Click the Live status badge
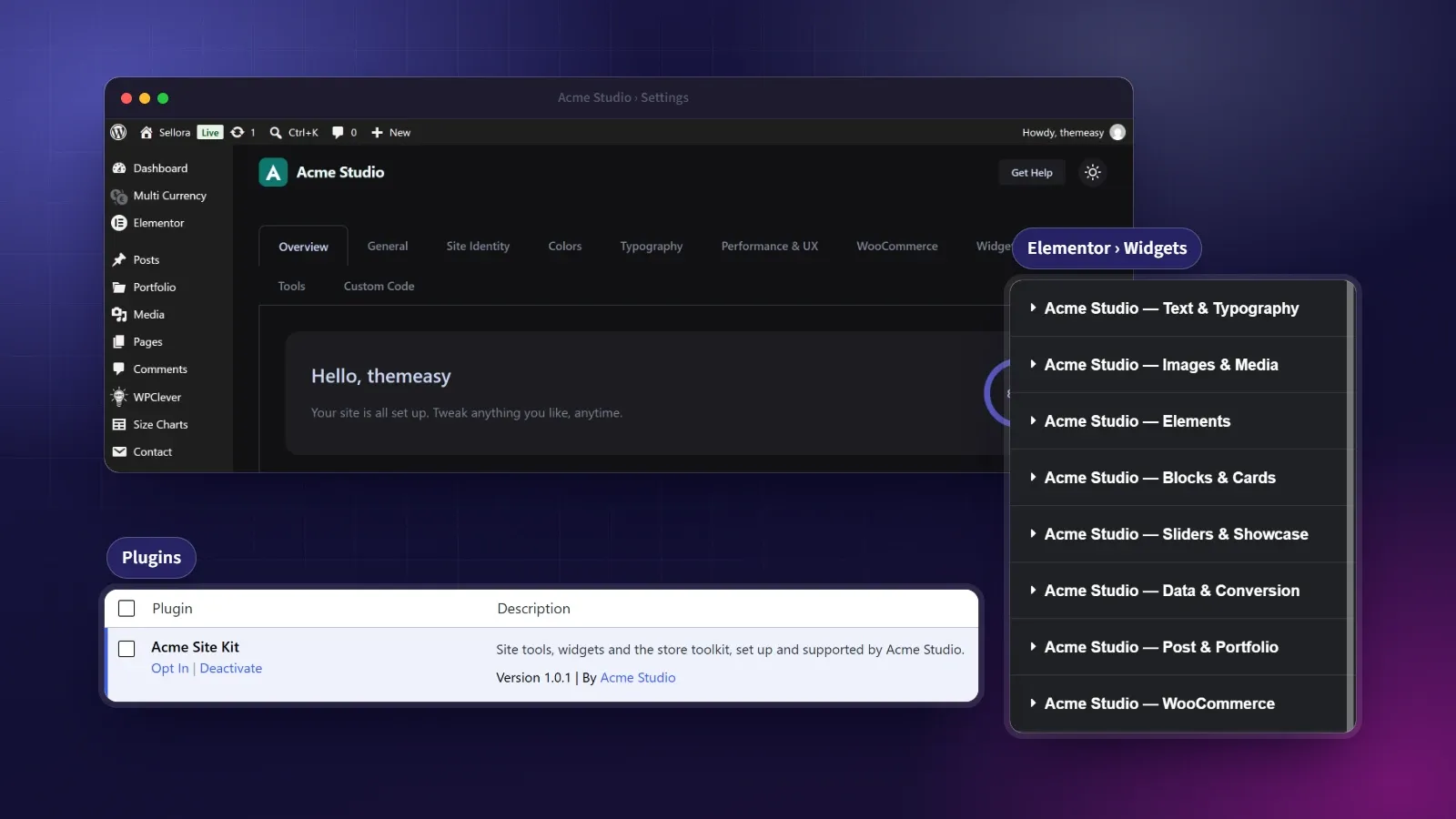Viewport: 1456px width, 819px height. coord(210,133)
